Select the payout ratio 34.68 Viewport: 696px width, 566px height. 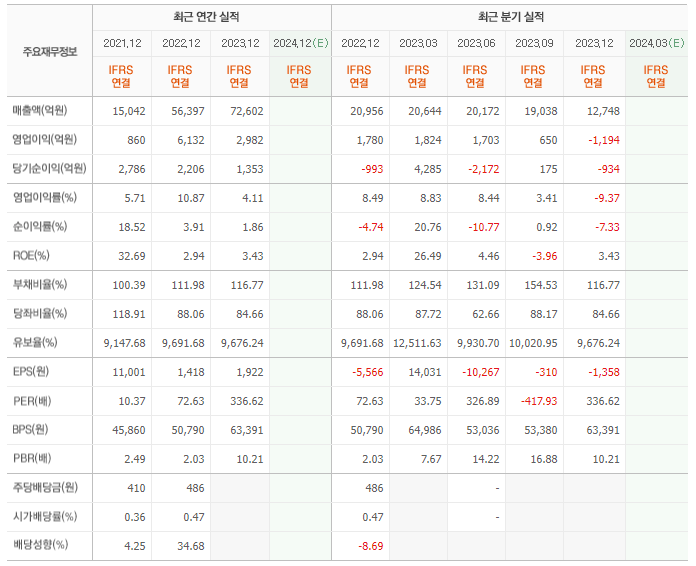pyautogui.click(x=191, y=546)
